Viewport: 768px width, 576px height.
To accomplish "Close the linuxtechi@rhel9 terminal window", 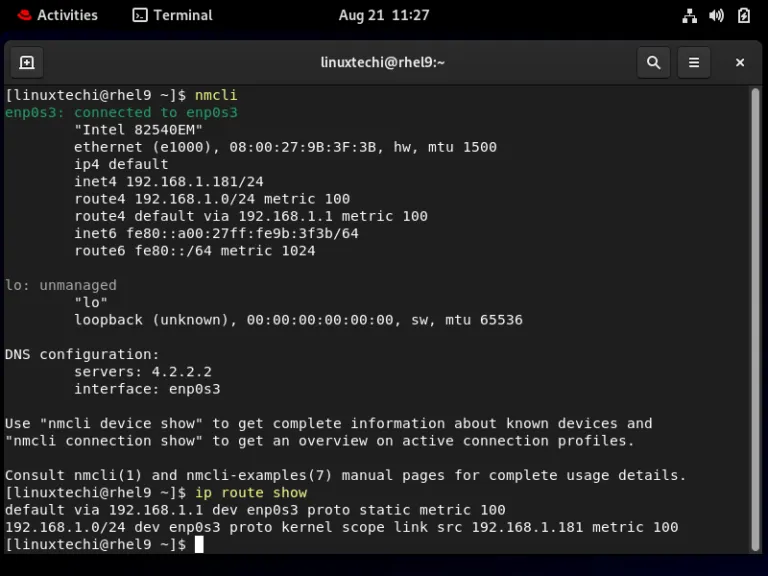I will tap(740, 63).
